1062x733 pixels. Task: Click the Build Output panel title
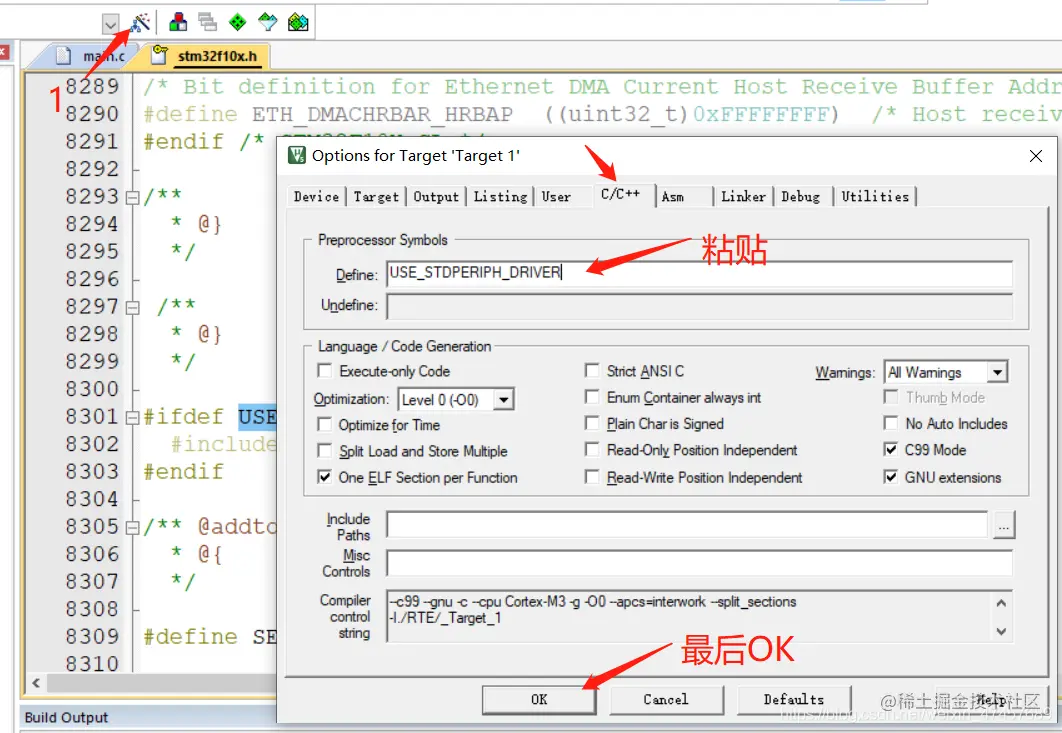tap(66, 717)
